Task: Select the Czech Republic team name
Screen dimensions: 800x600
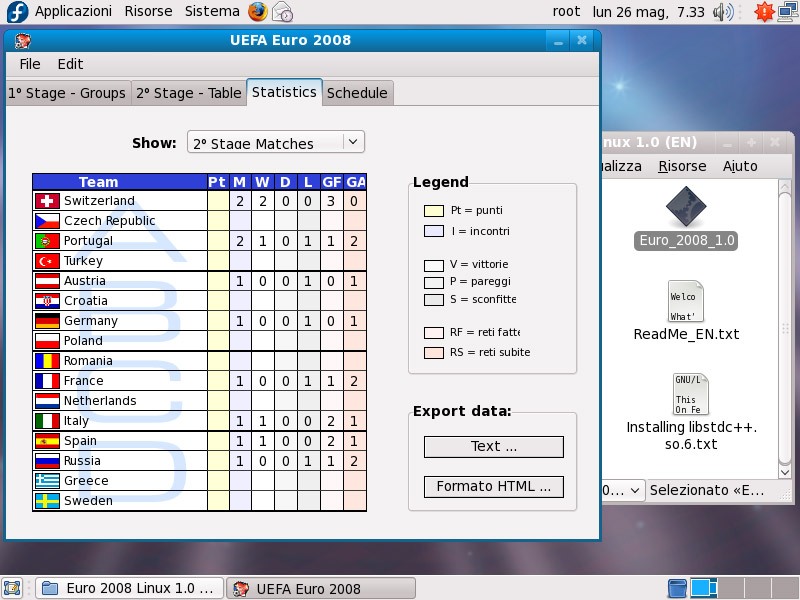Action: click(110, 221)
